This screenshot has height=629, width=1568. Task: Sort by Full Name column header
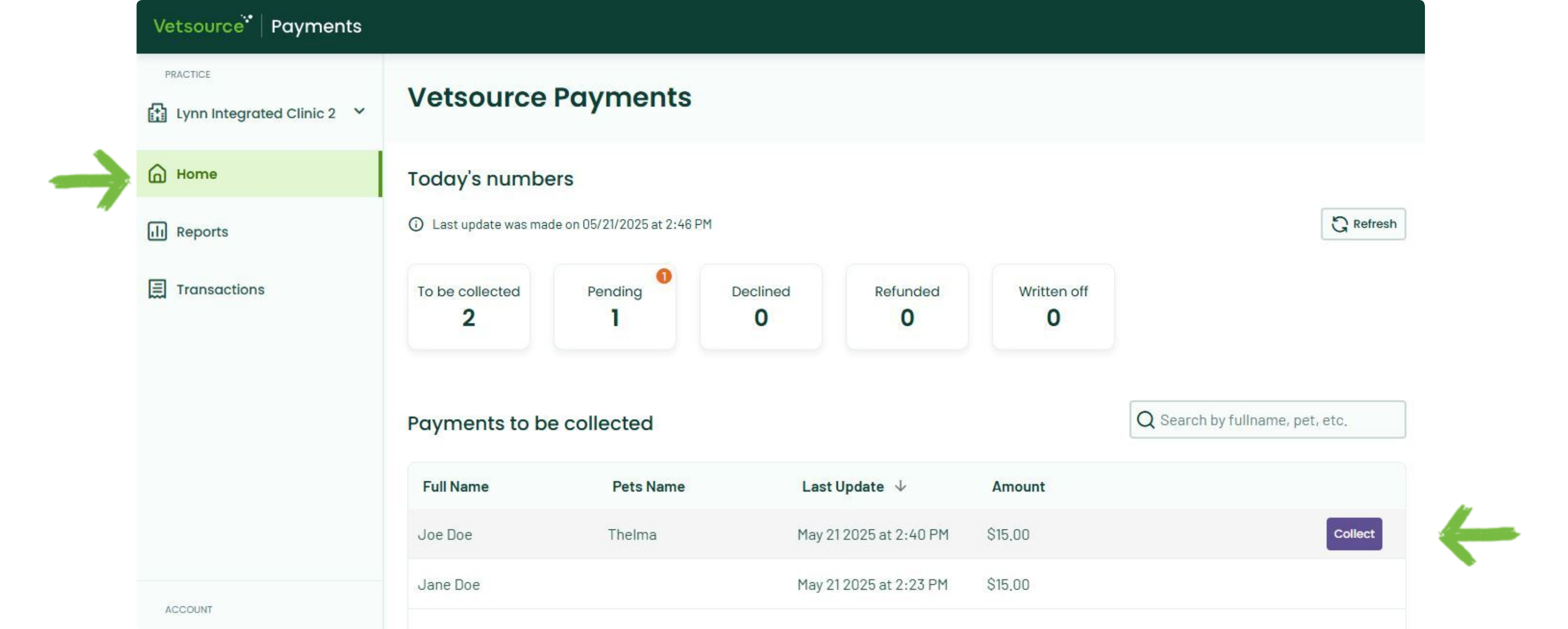(455, 486)
